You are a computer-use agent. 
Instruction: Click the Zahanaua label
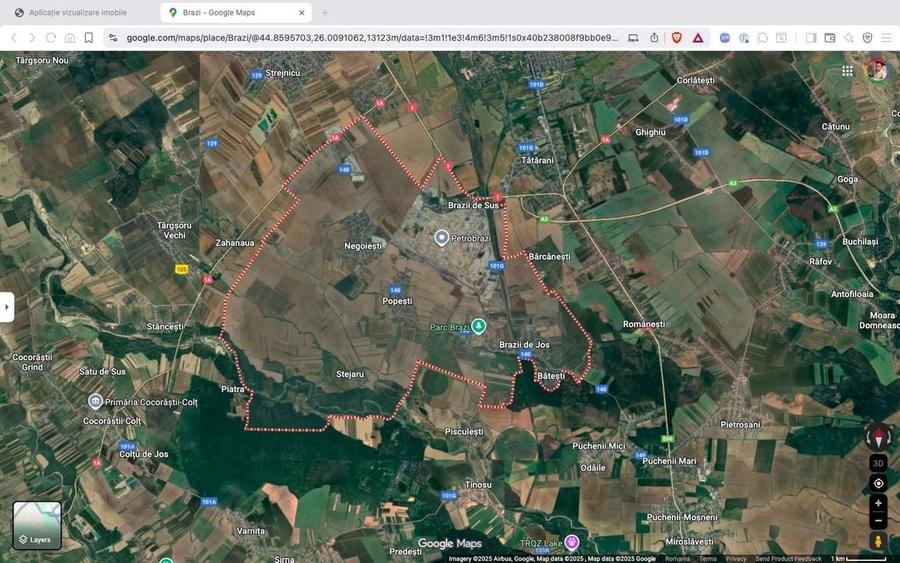[x=235, y=243]
